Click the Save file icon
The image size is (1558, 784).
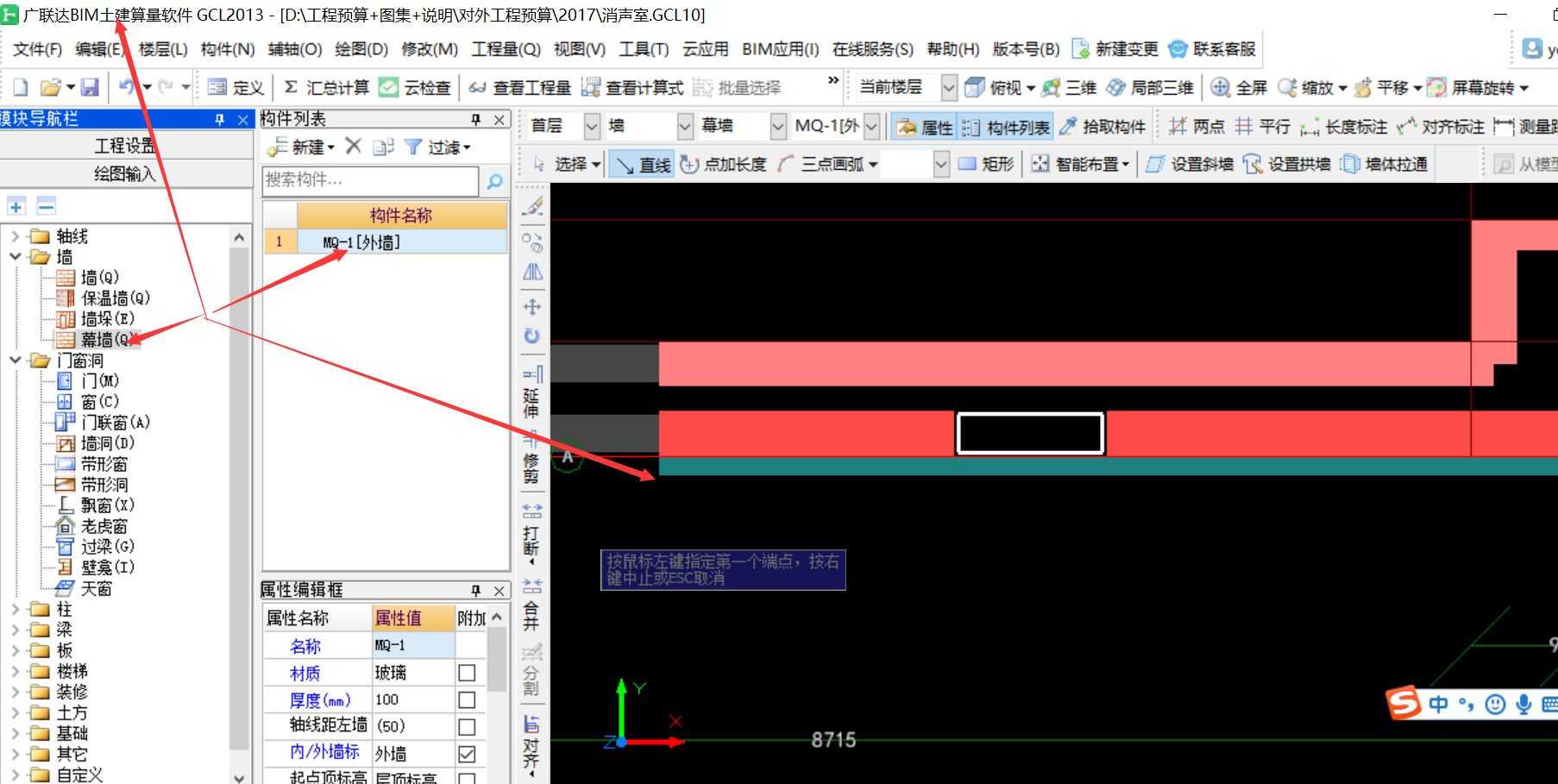[x=90, y=87]
